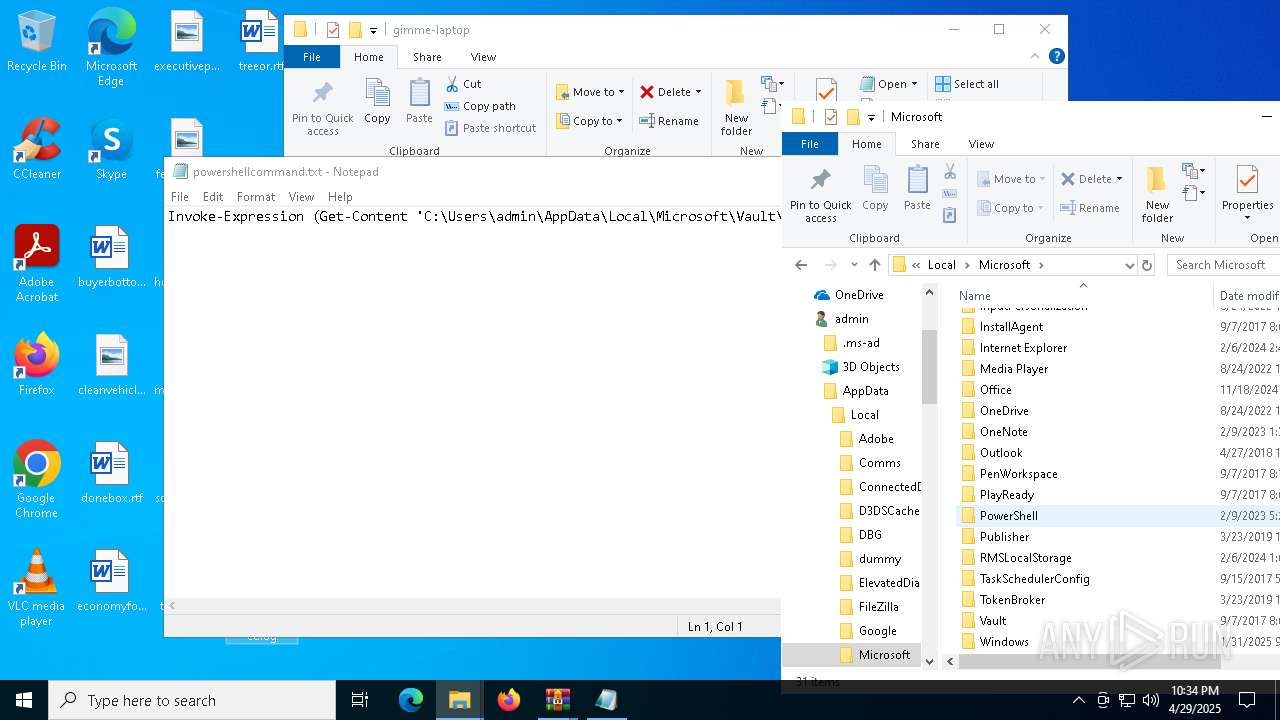The image size is (1280, 720).
Task: Open the View menu in Notepad
Action: point(301,197)
